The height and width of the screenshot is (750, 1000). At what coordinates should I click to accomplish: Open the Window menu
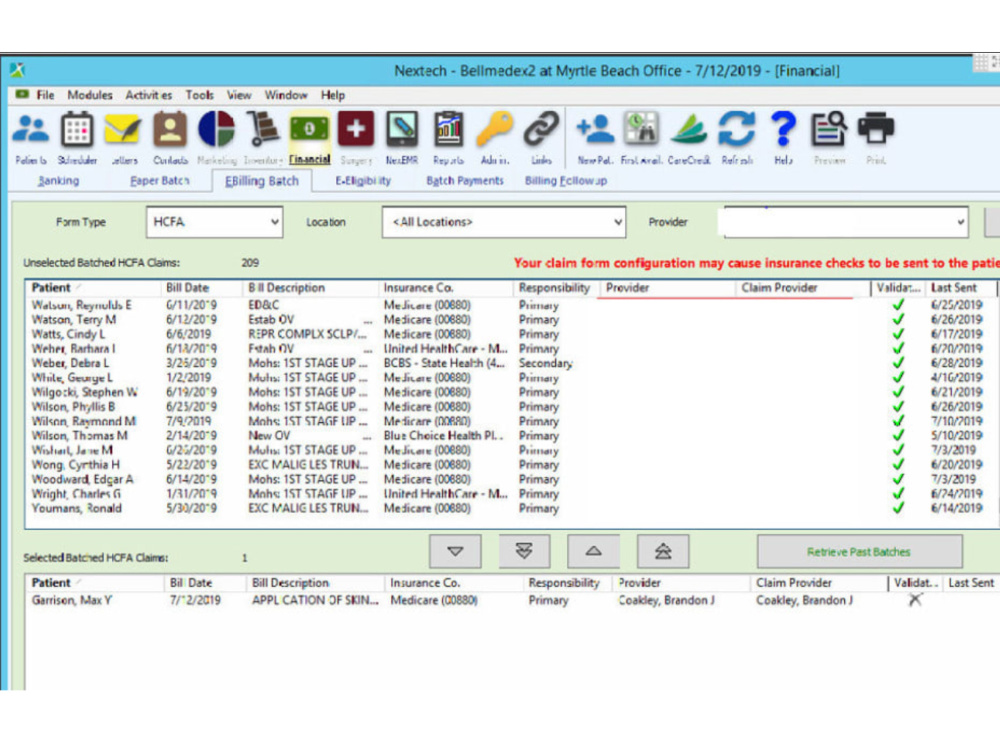[286, 95]
